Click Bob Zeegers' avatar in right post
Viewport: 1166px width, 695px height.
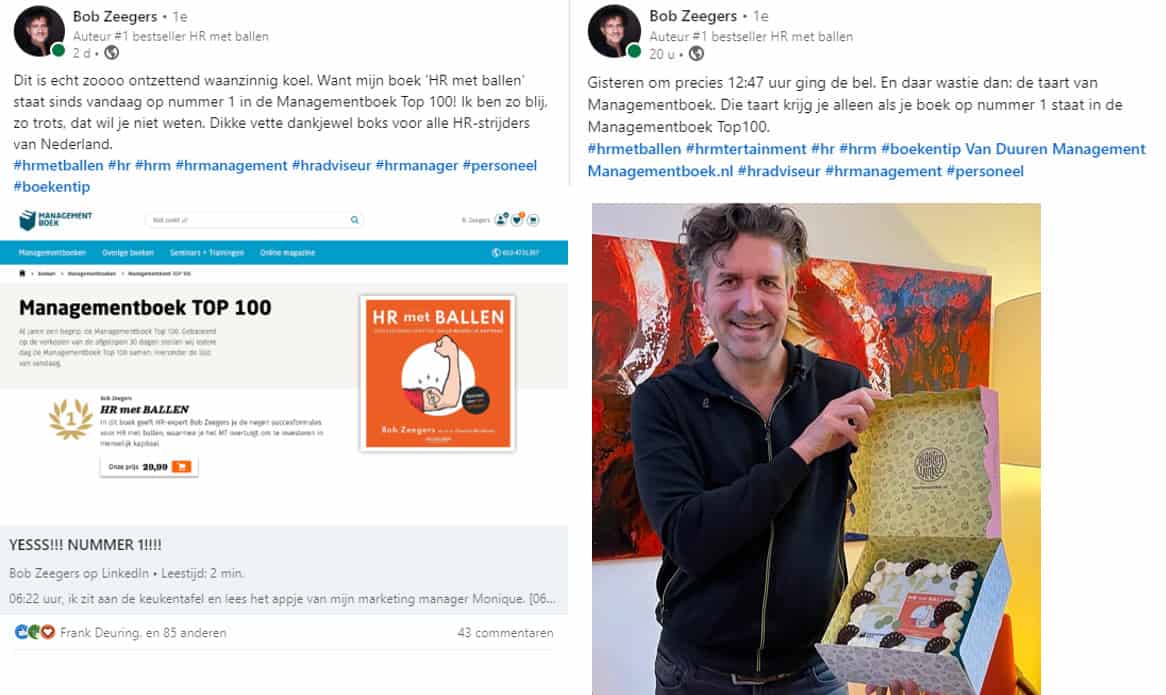coord(614,31)
